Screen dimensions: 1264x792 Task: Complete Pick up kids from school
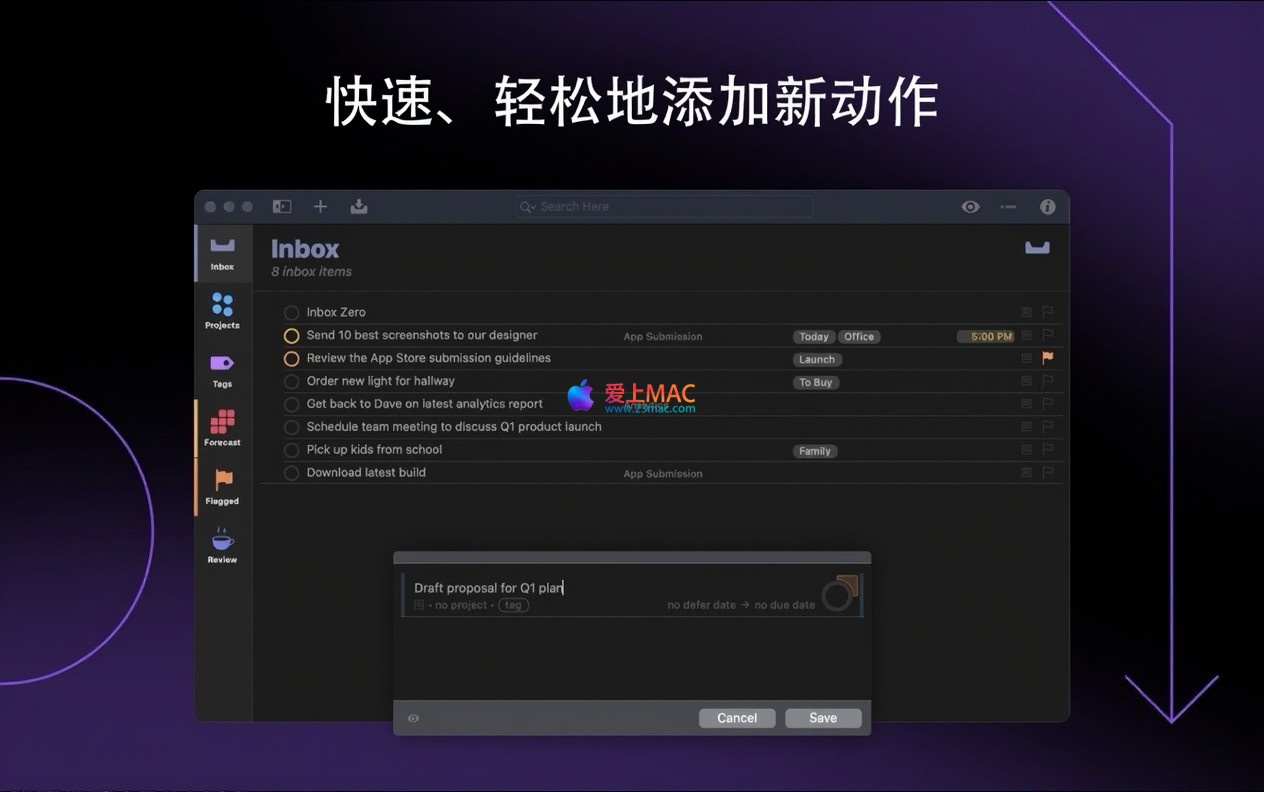[x=291, y=450]
